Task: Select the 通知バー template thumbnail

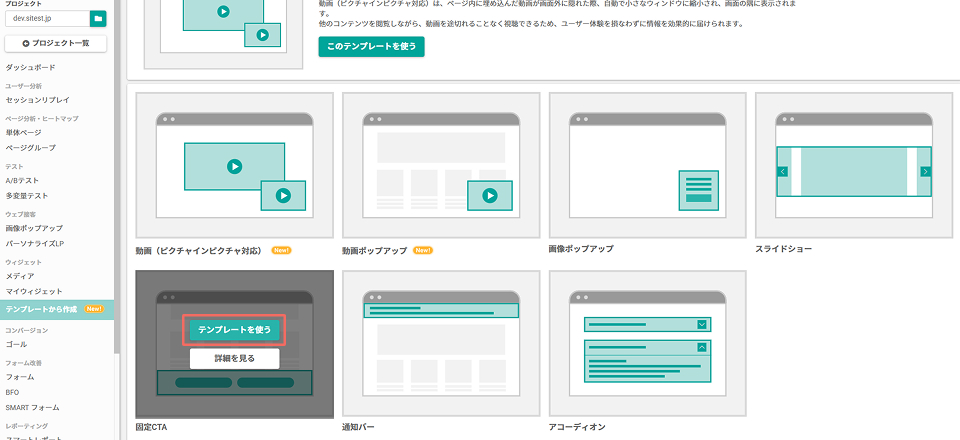Action: point(441,343)
